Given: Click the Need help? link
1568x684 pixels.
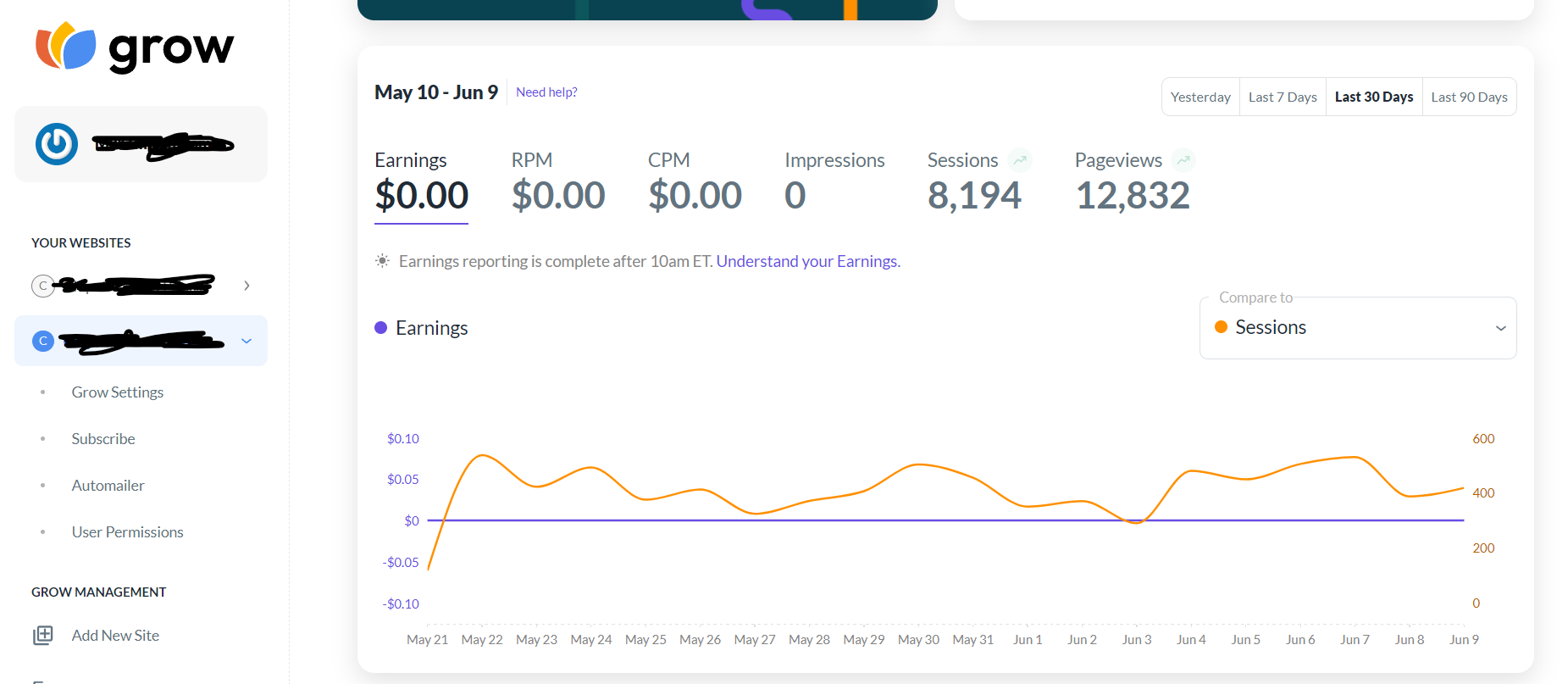Looking at the screenshot, I should tap(546, 92).
